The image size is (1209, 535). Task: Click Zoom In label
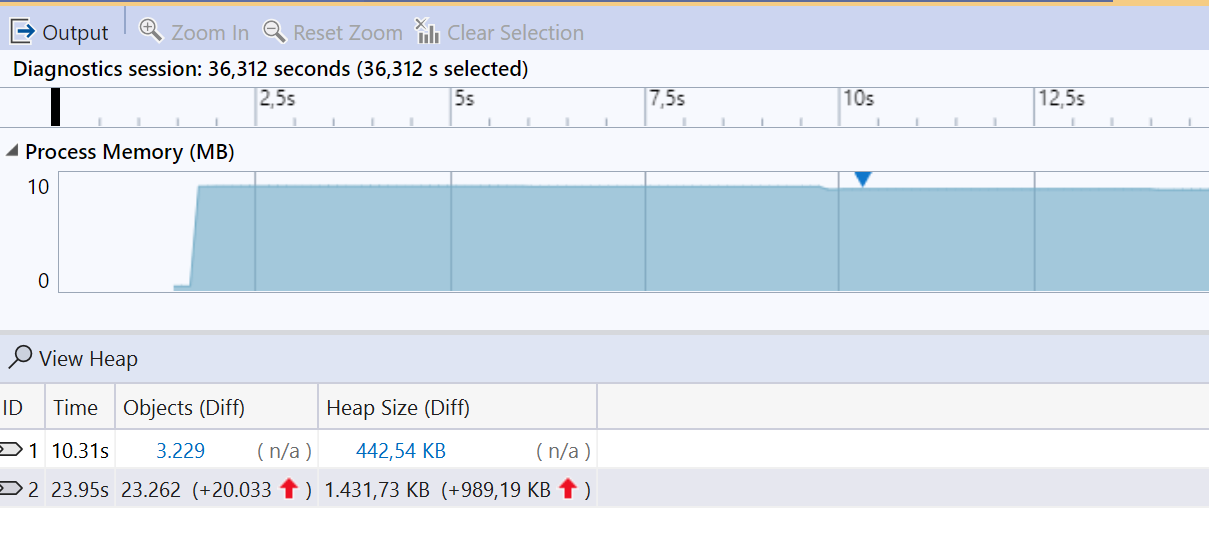[x=210, y=33]
